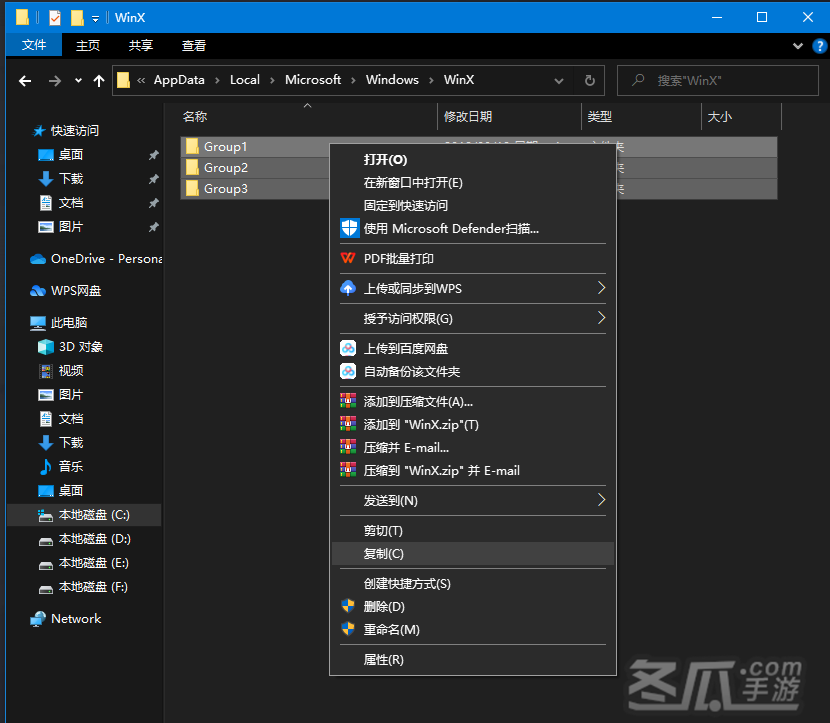This screenshot has width=830, height=723.
Task: Open the 文件 ribbon tab
Action: pyautogui.click(x=34, y=46)
